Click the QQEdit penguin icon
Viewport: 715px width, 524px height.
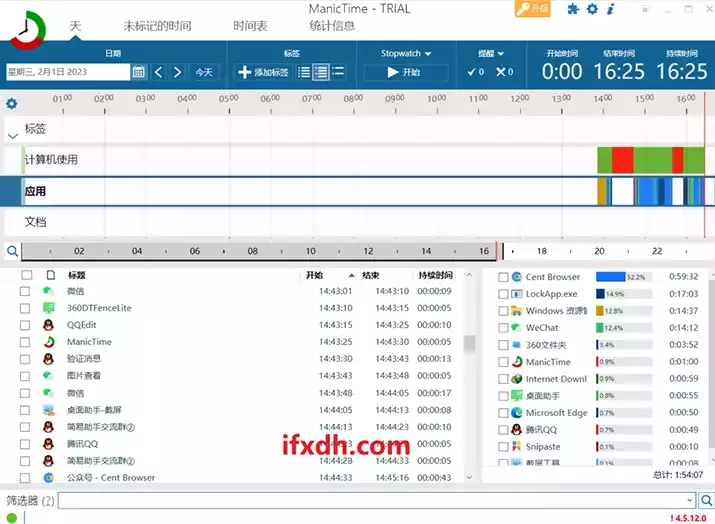tap(48, 325)
